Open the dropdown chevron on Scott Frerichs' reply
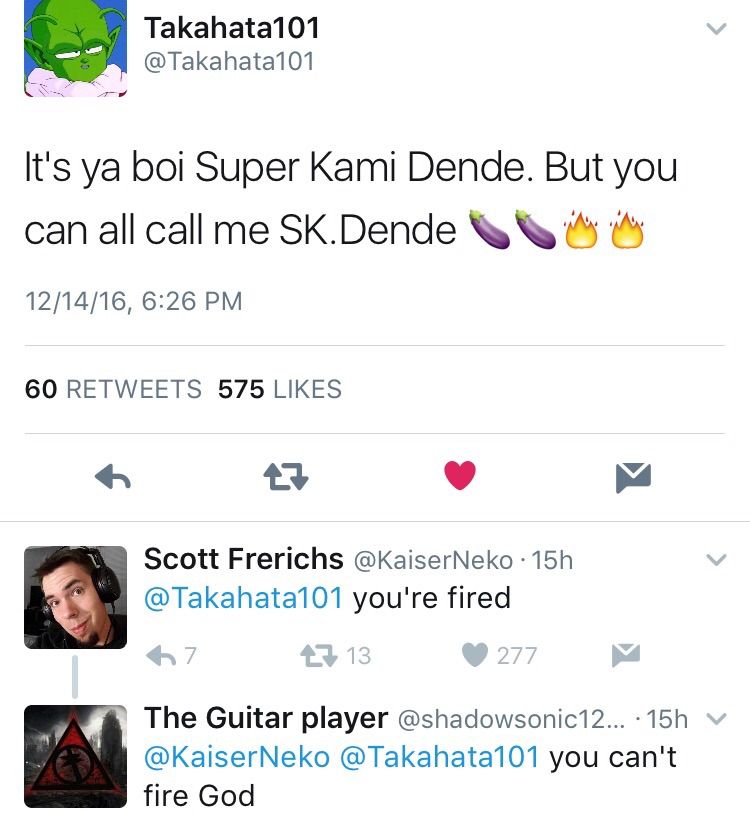This screenshot has width=750, height=828. (716, 561)
